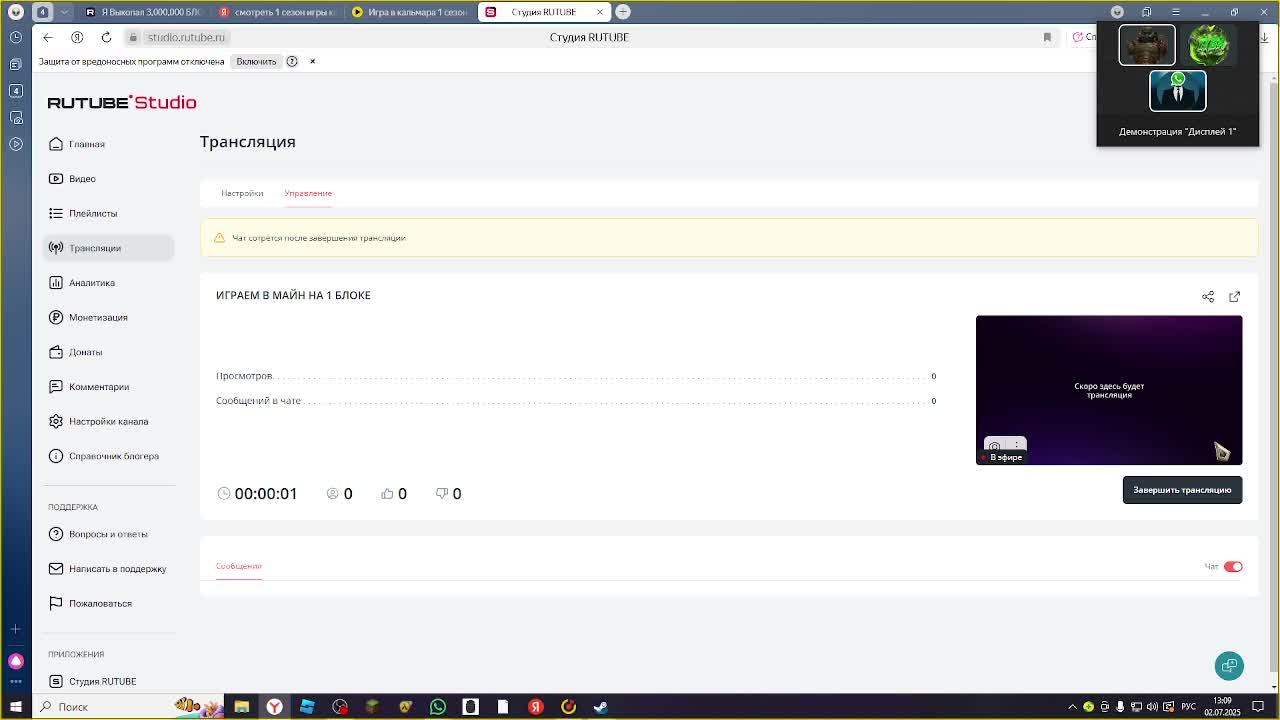Click the Yandex home icon in toolbar
This screenshot has height=720, width=1280.
77,37
